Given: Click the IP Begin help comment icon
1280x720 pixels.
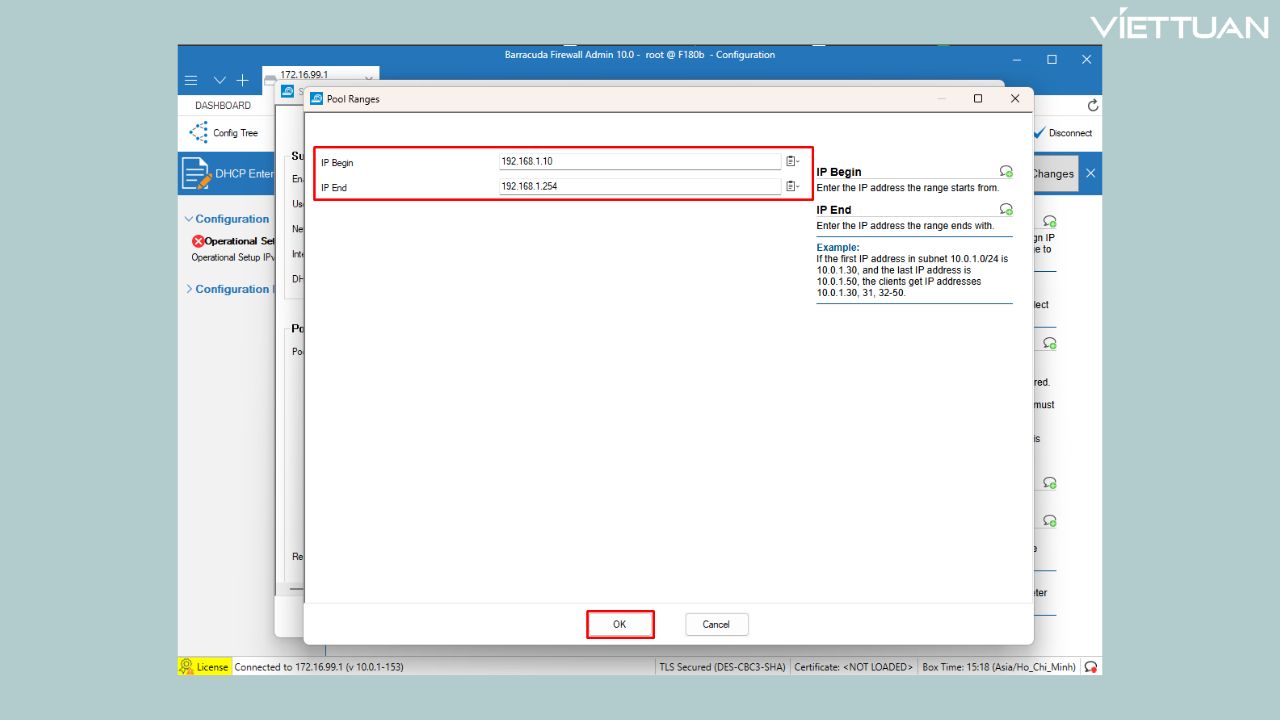Looking at the screenshot, I should (x=1005, y=171).
